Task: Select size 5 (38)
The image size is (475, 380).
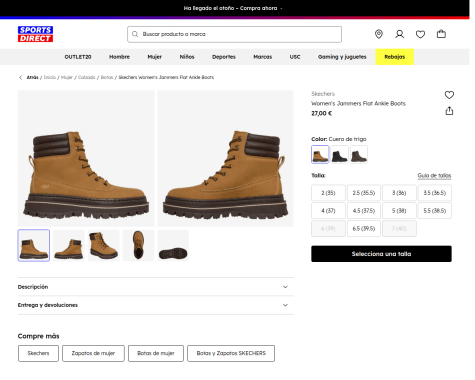Action: [x=399, y=211]
